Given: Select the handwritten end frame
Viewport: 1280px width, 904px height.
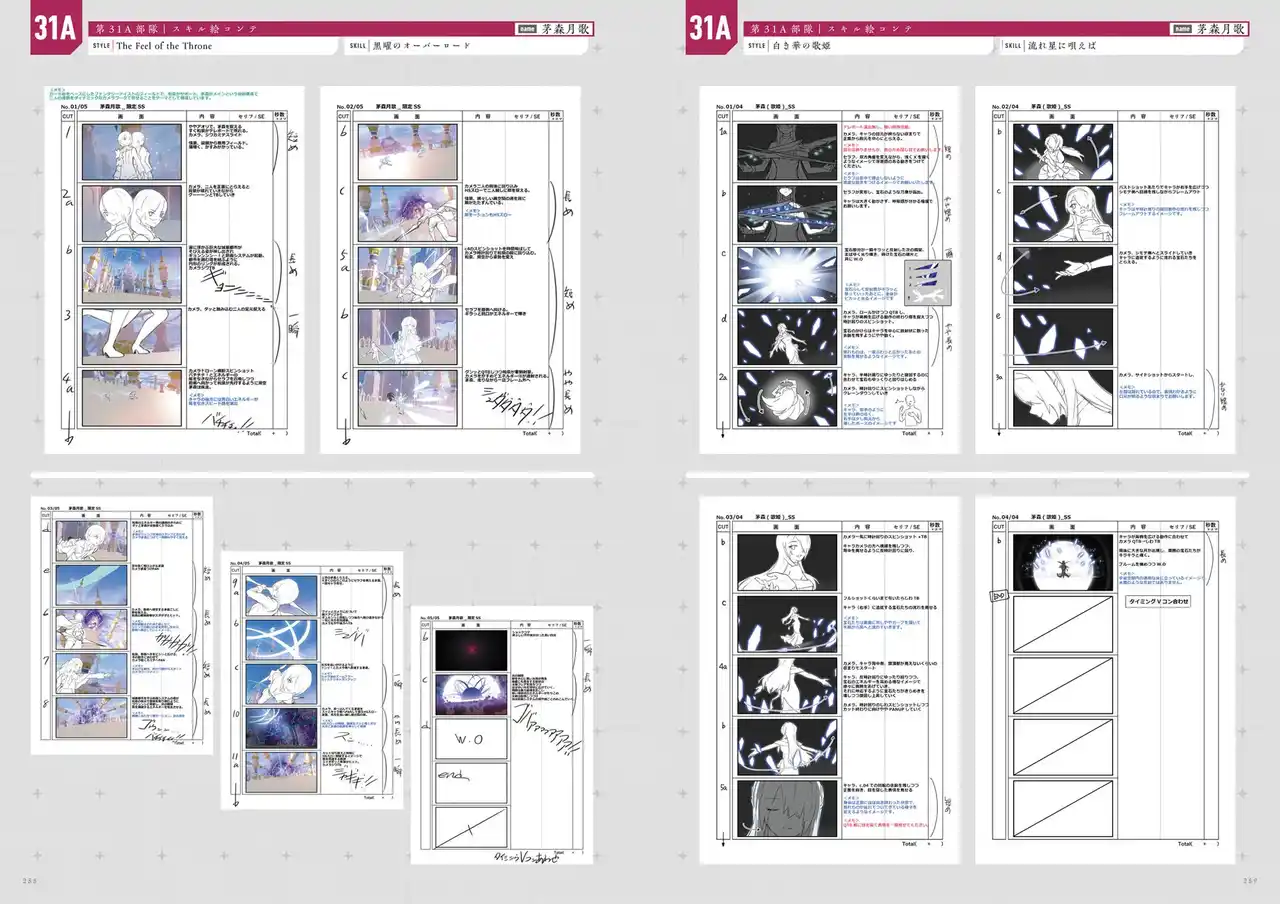Looking at the screenshot, I should [x=471, y=783].
